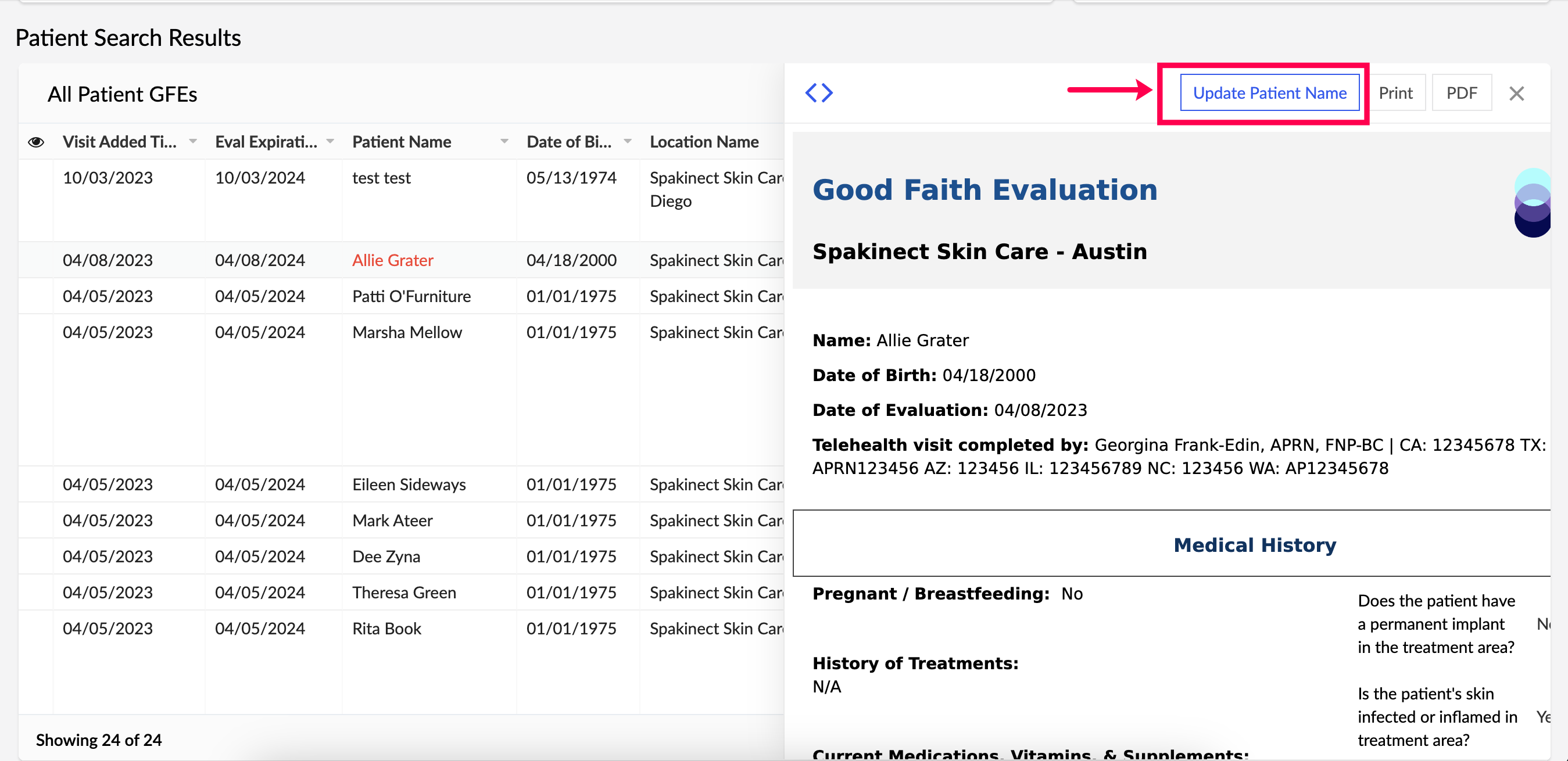Viewport: 1568px width, 761px height.
Task: Click the skin infected or inflamed question
Action: 1437,717
